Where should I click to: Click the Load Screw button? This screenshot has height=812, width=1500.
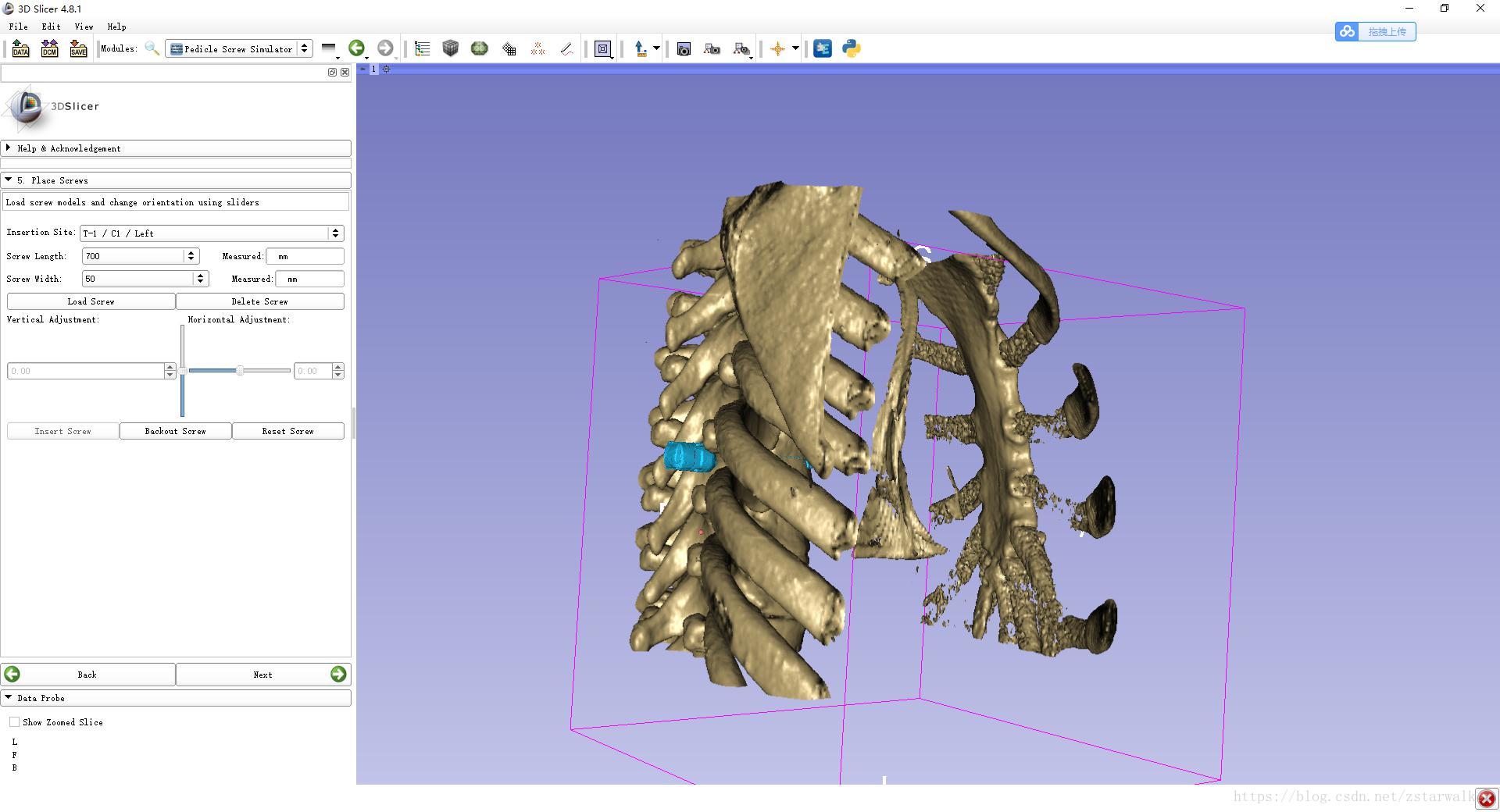[91, 301]
